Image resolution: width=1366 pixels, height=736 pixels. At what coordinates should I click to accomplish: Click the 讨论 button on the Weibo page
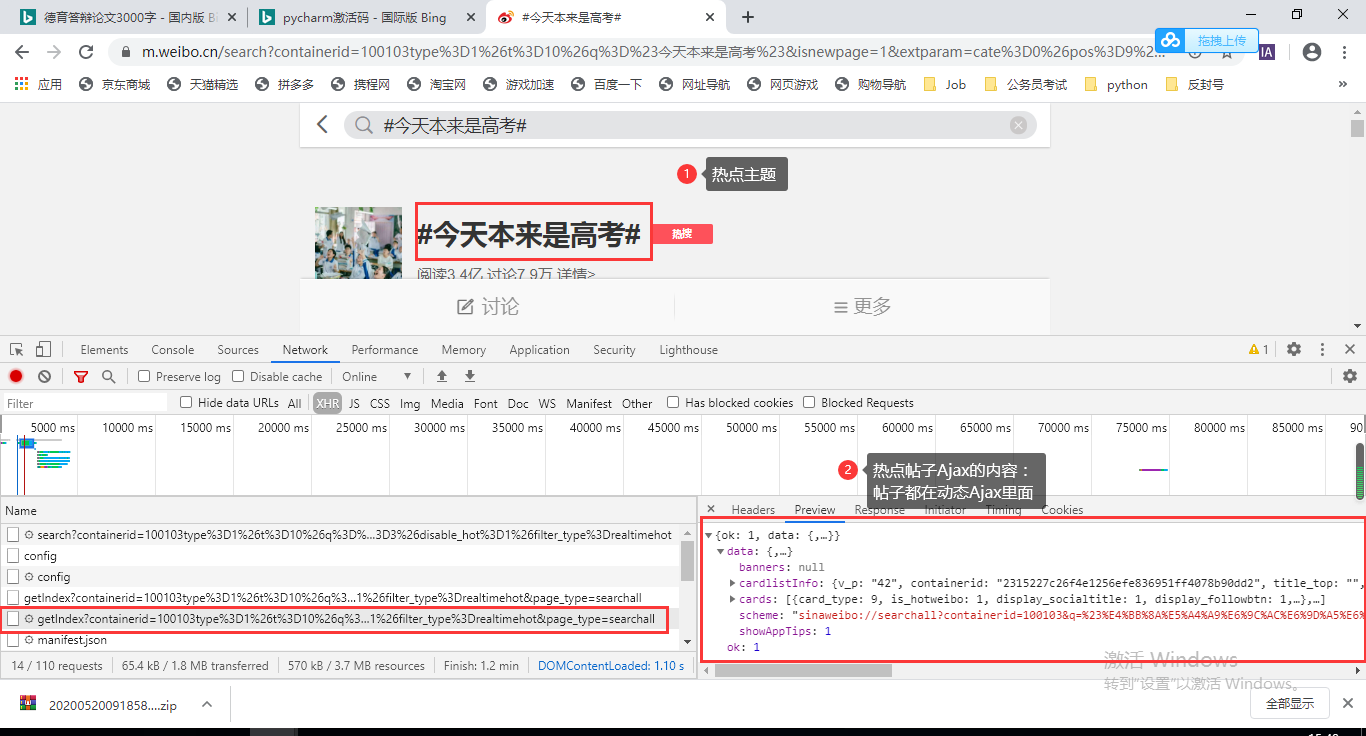tap(487, 307)
